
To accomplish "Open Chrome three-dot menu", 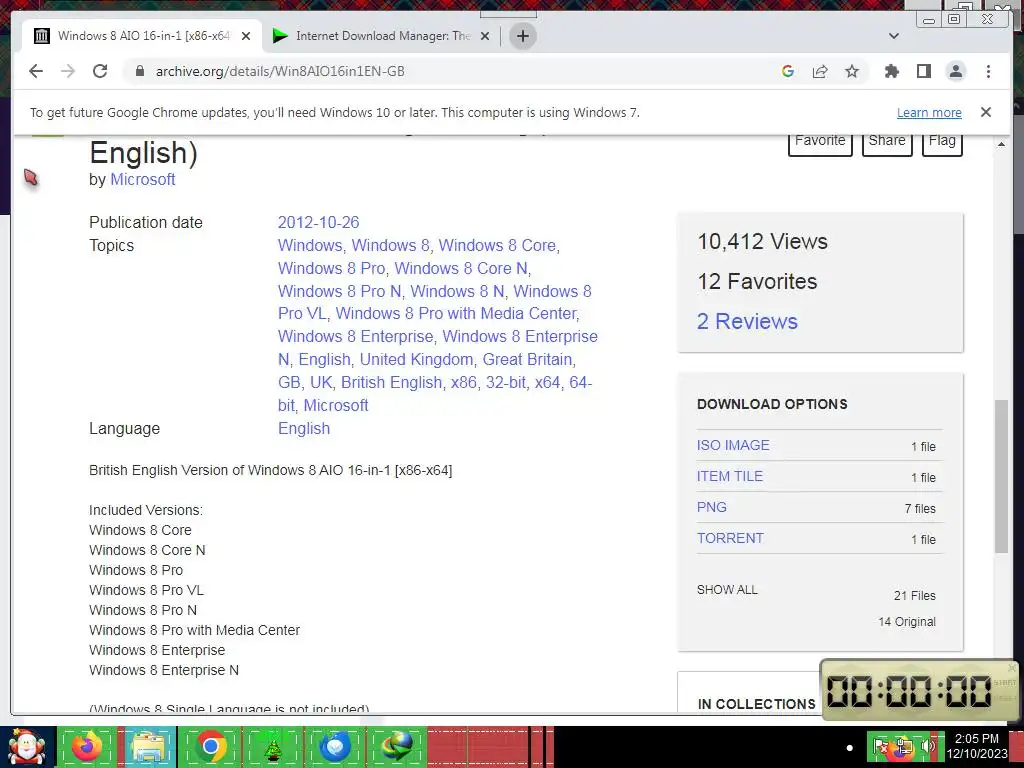I will click(x=988, y=71).
